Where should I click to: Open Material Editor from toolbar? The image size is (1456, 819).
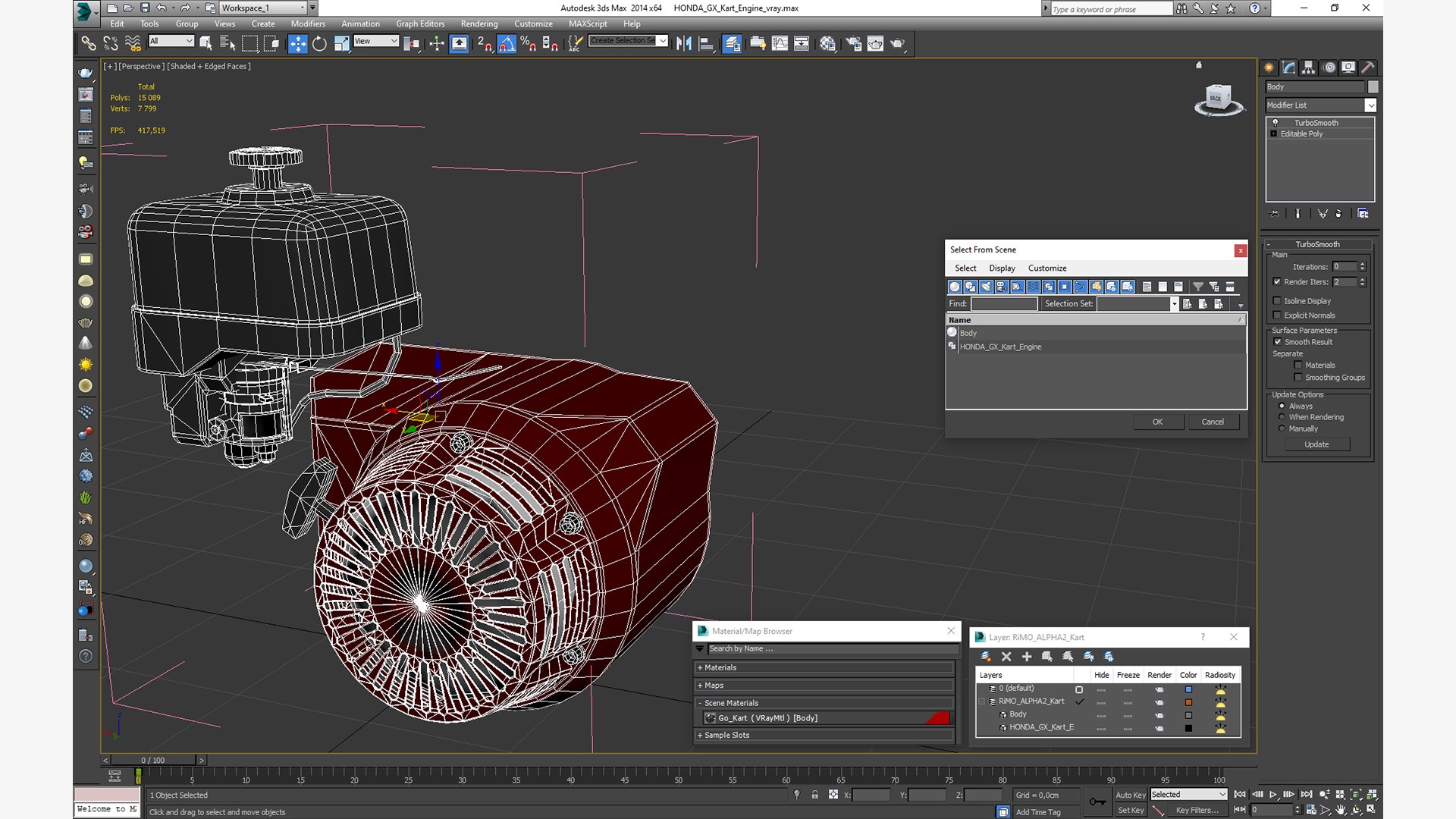[x=827, y=44]
